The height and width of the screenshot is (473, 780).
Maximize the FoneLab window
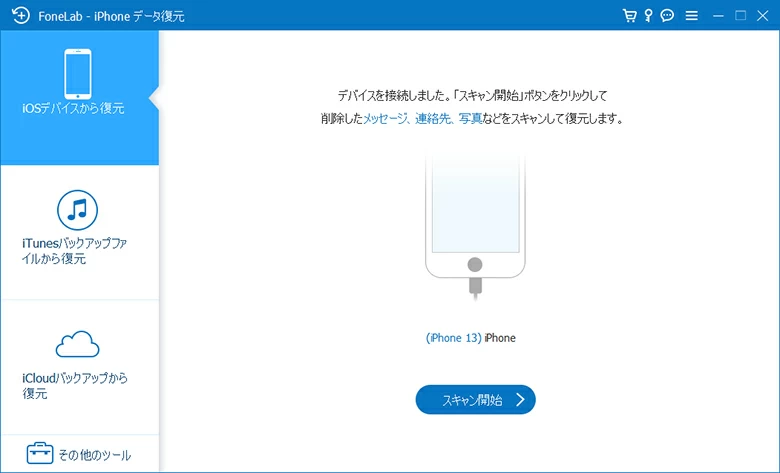741,16
